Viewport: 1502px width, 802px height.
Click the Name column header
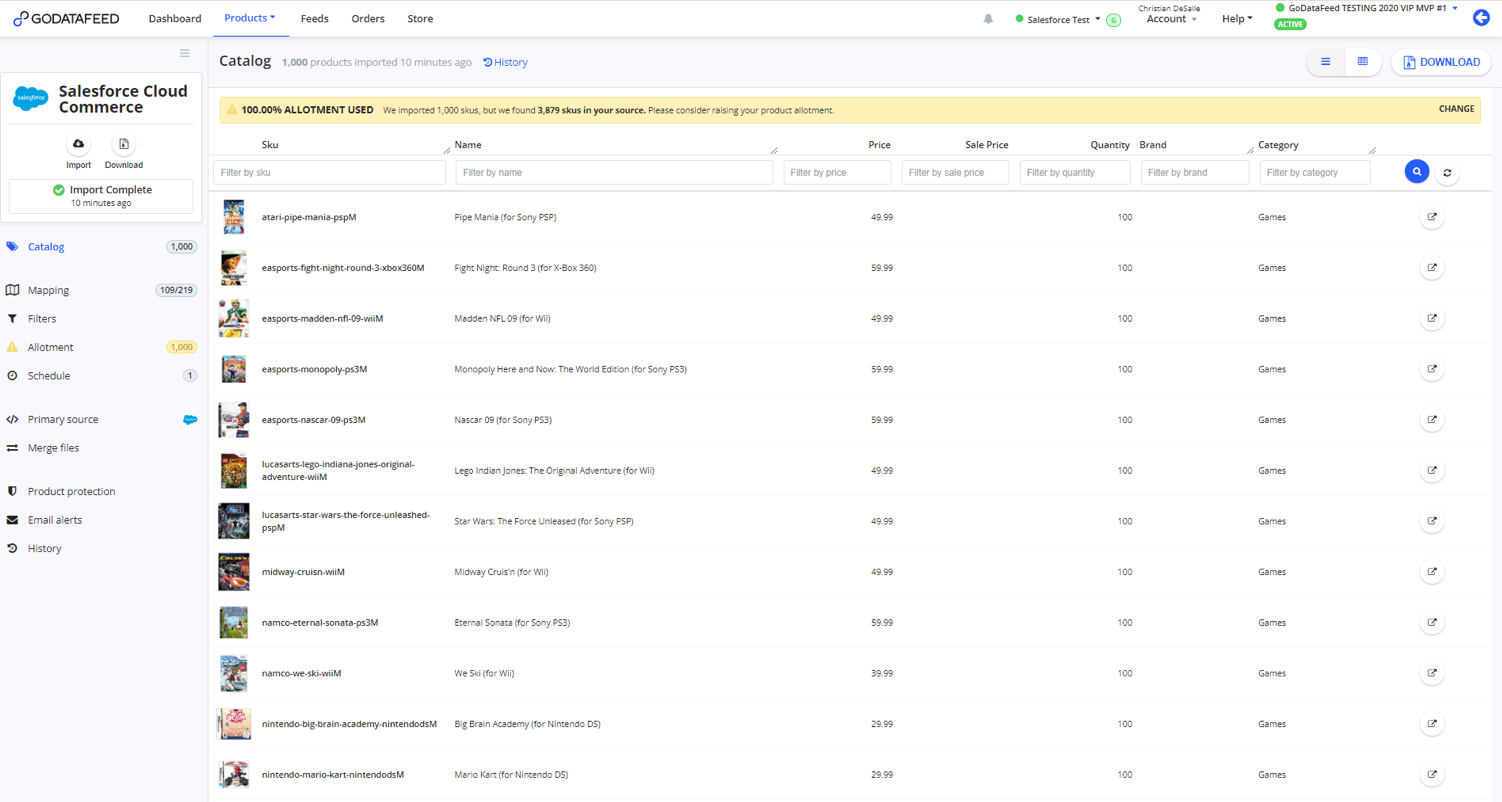click(468, 145)
